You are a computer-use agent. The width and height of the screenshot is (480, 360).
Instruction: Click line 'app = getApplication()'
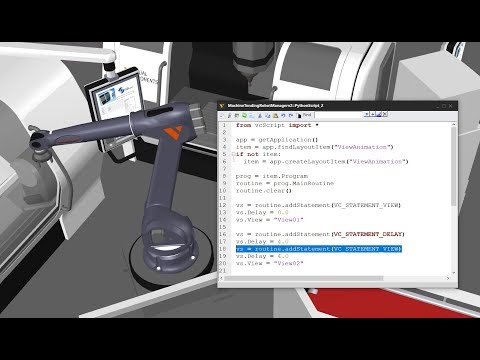(x=277, y=140)
